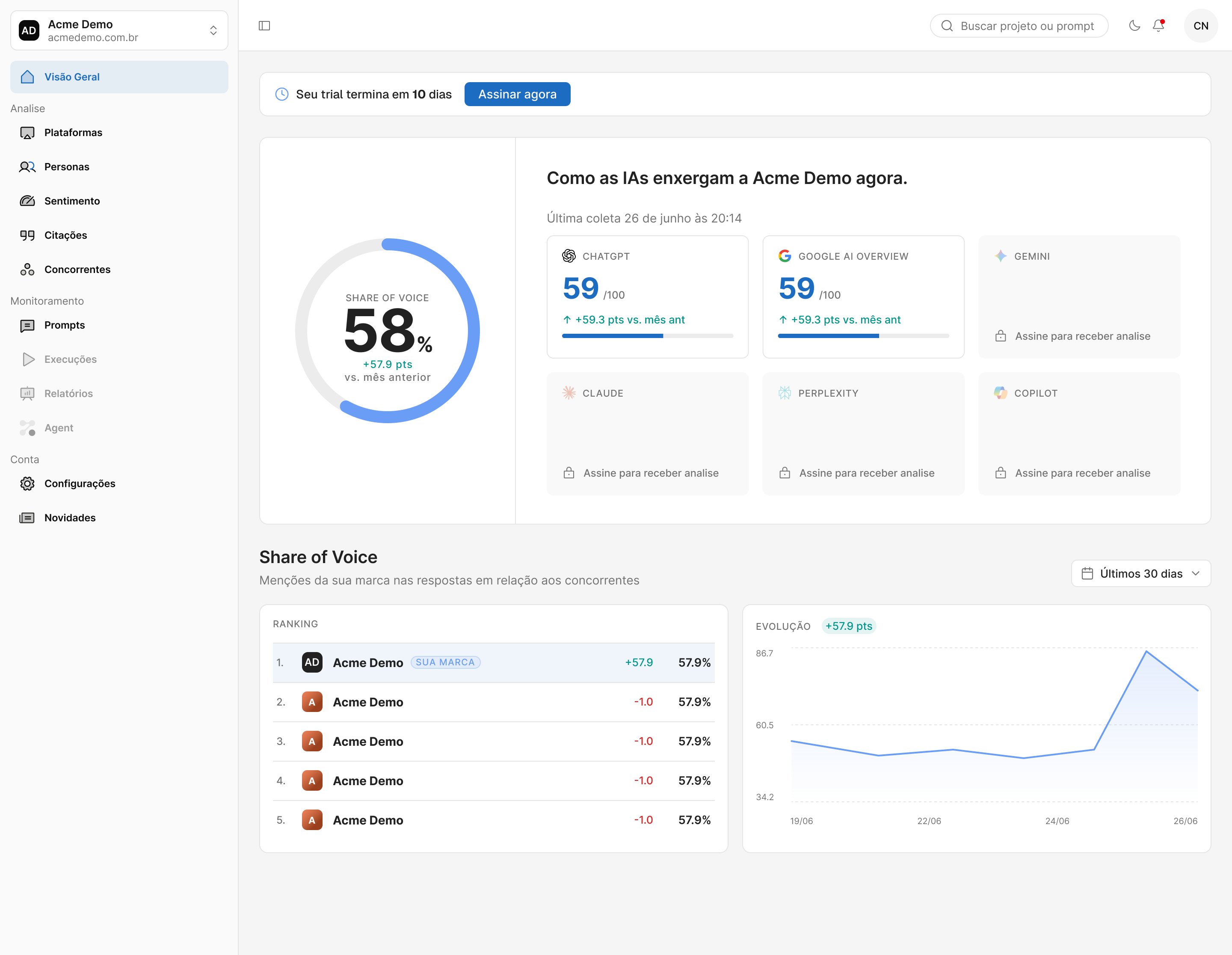Click Assine para receber analise under Claude
This screenshot has width=1232, height=955.
coord(650,473)
